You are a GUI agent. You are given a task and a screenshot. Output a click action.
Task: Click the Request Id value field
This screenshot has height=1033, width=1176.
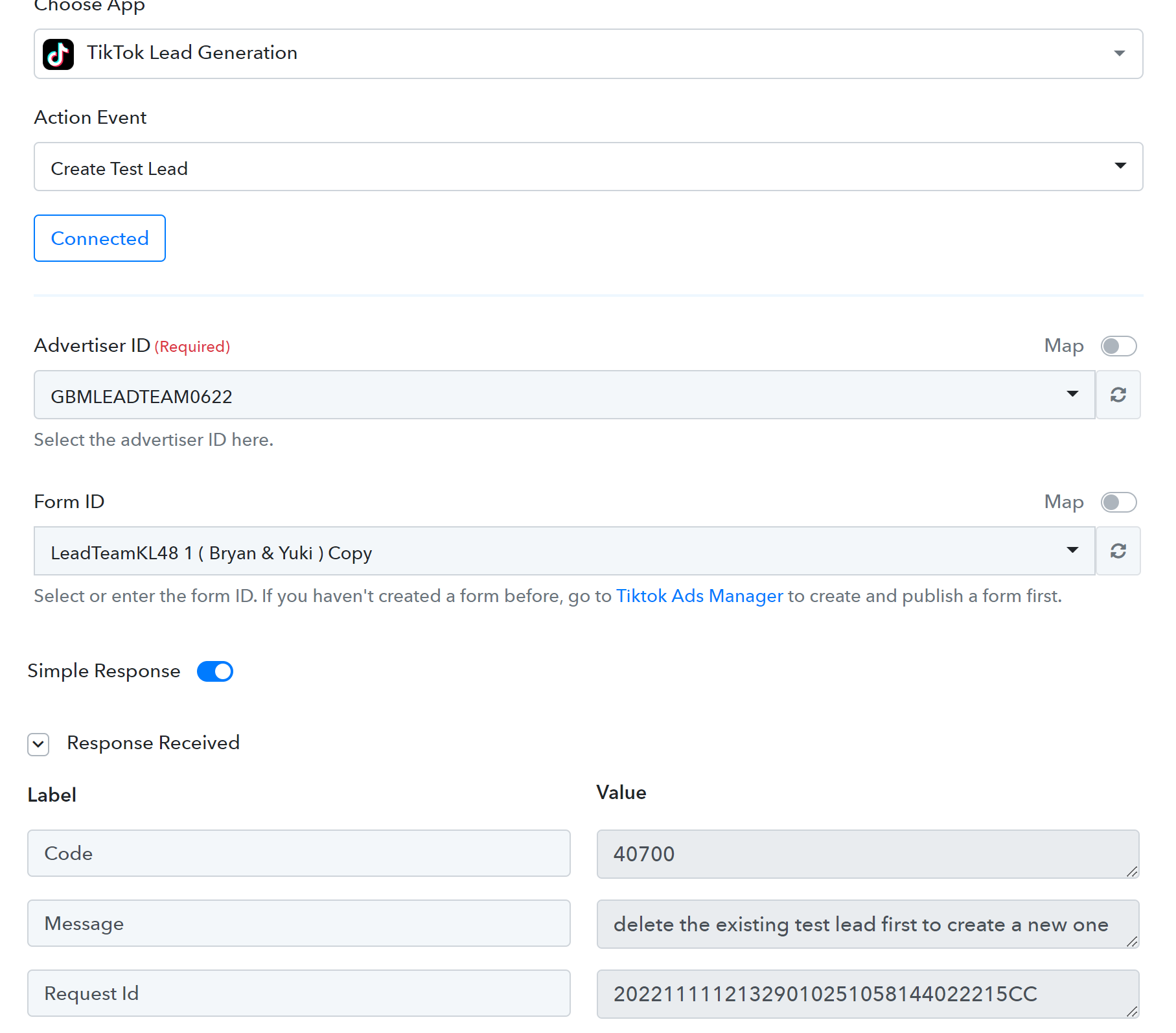[868, 994]
